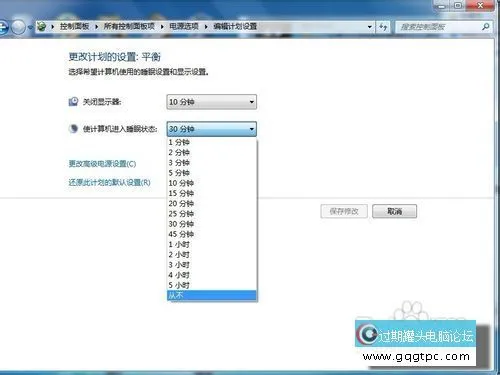Image resolution: width=500 pixels, height=375 pixels.
Task: Click the moon icon next to sleep setting
Action: coord(73,129)
